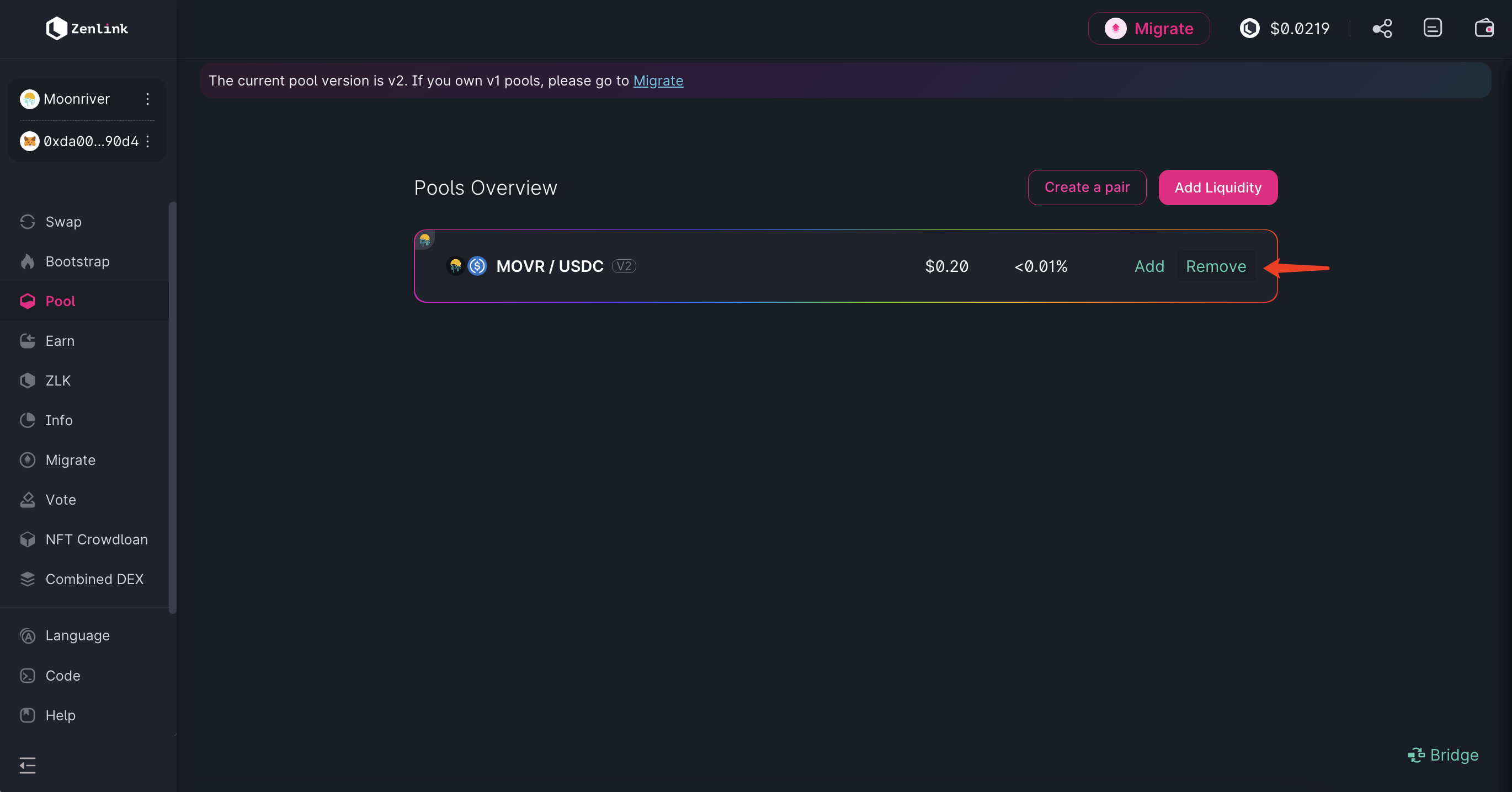This screenshot has height=792, width=1512.
Task: Click the sidebar scrollbar
Action: (x=173, y=408)
